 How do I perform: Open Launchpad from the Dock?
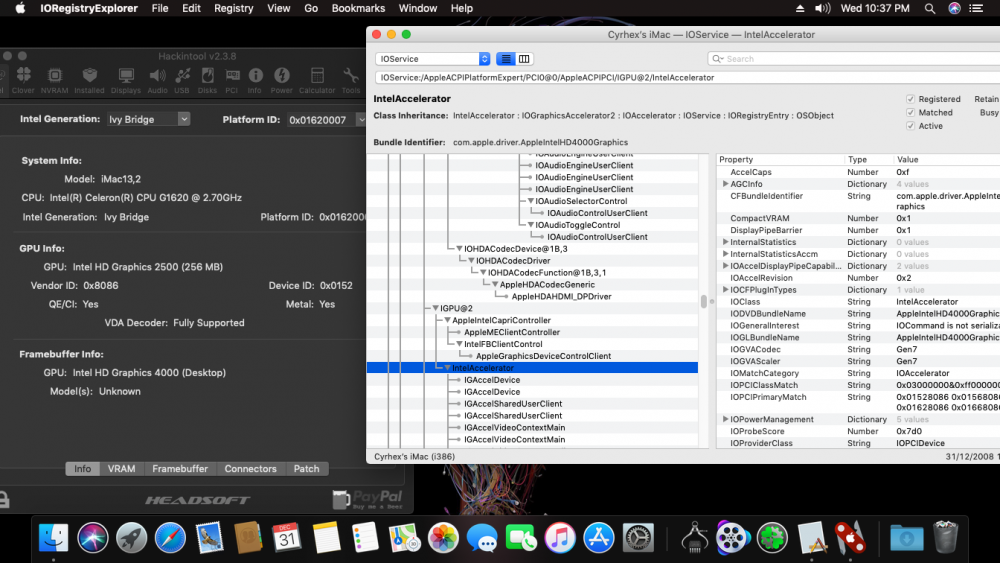pos(131,537)
